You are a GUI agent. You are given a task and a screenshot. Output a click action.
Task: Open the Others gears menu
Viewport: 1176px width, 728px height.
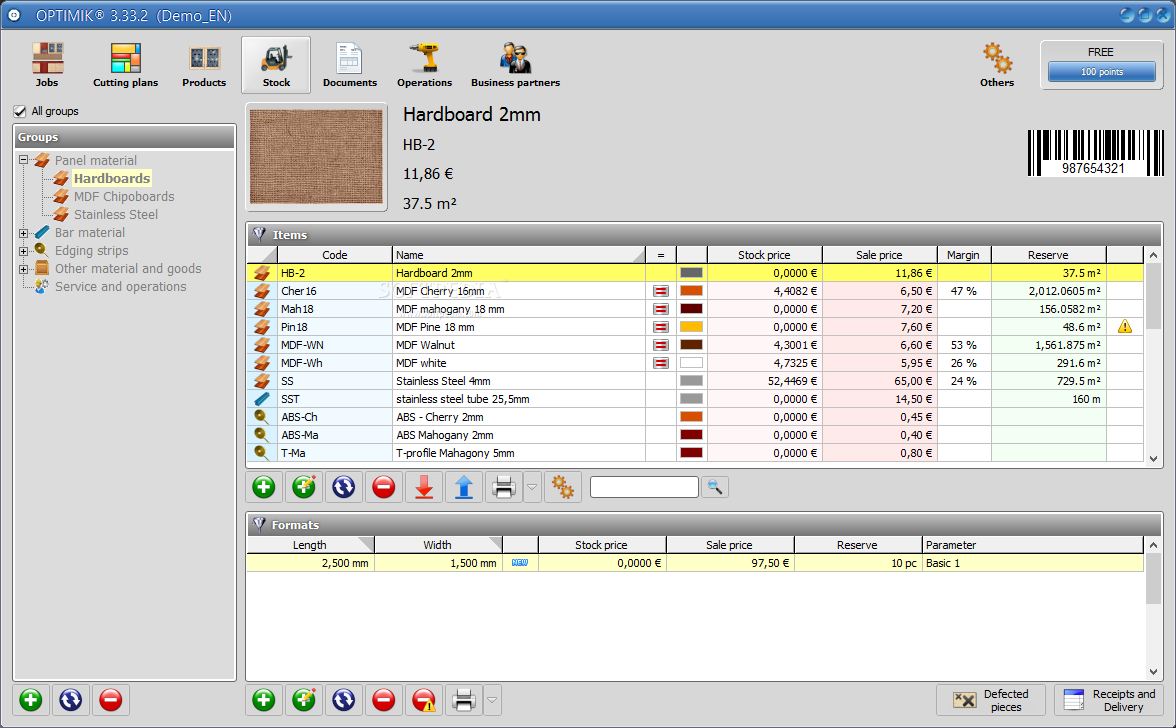click(x=997, y=65)
